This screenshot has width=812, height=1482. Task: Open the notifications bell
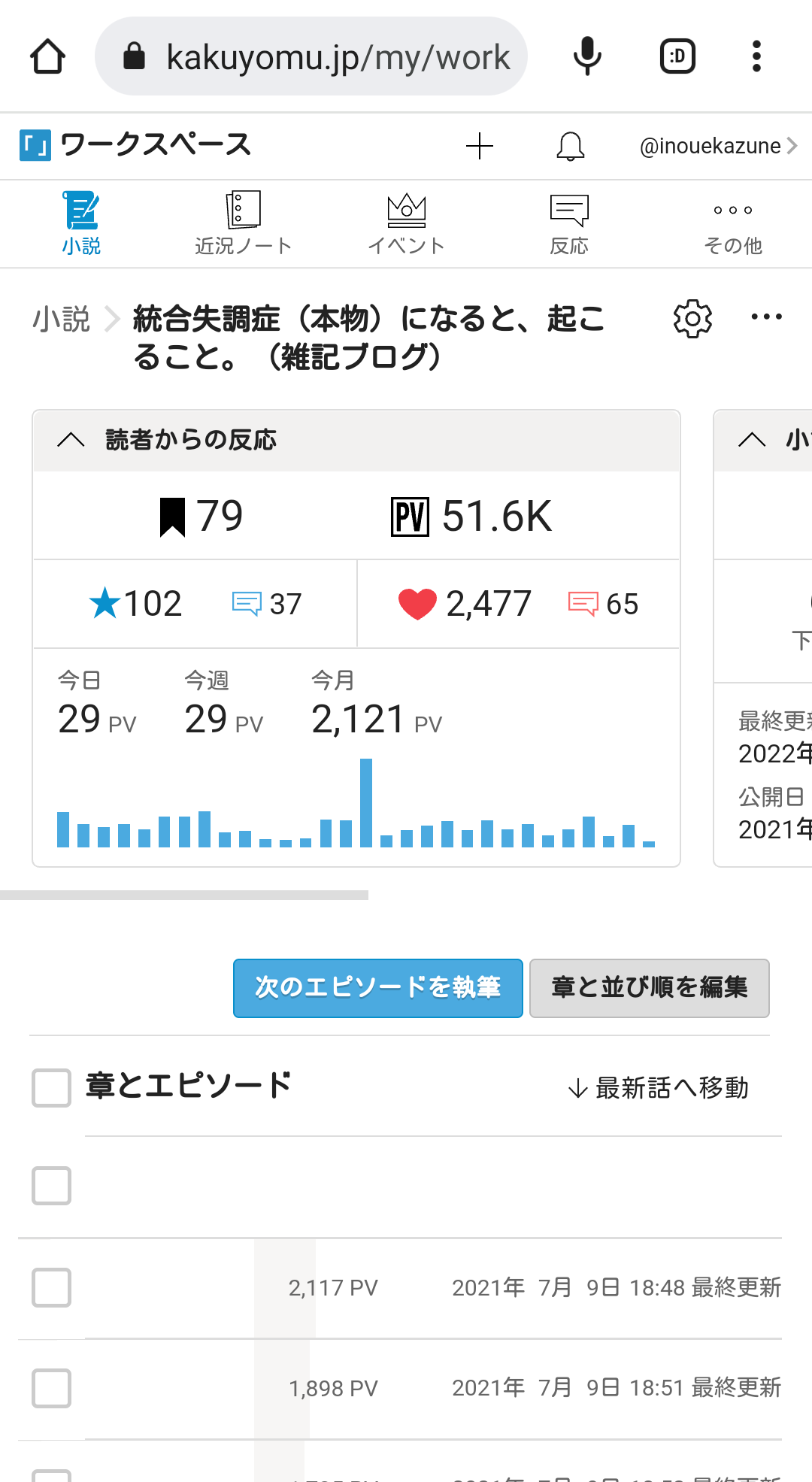click(570, 146)
